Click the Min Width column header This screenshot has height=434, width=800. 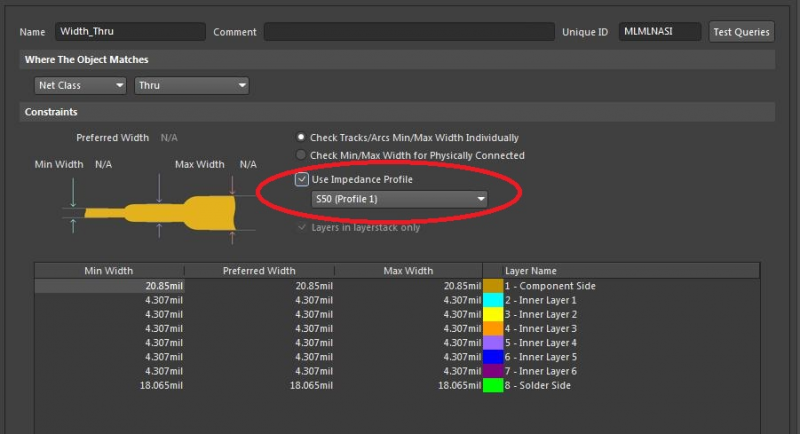109,271
